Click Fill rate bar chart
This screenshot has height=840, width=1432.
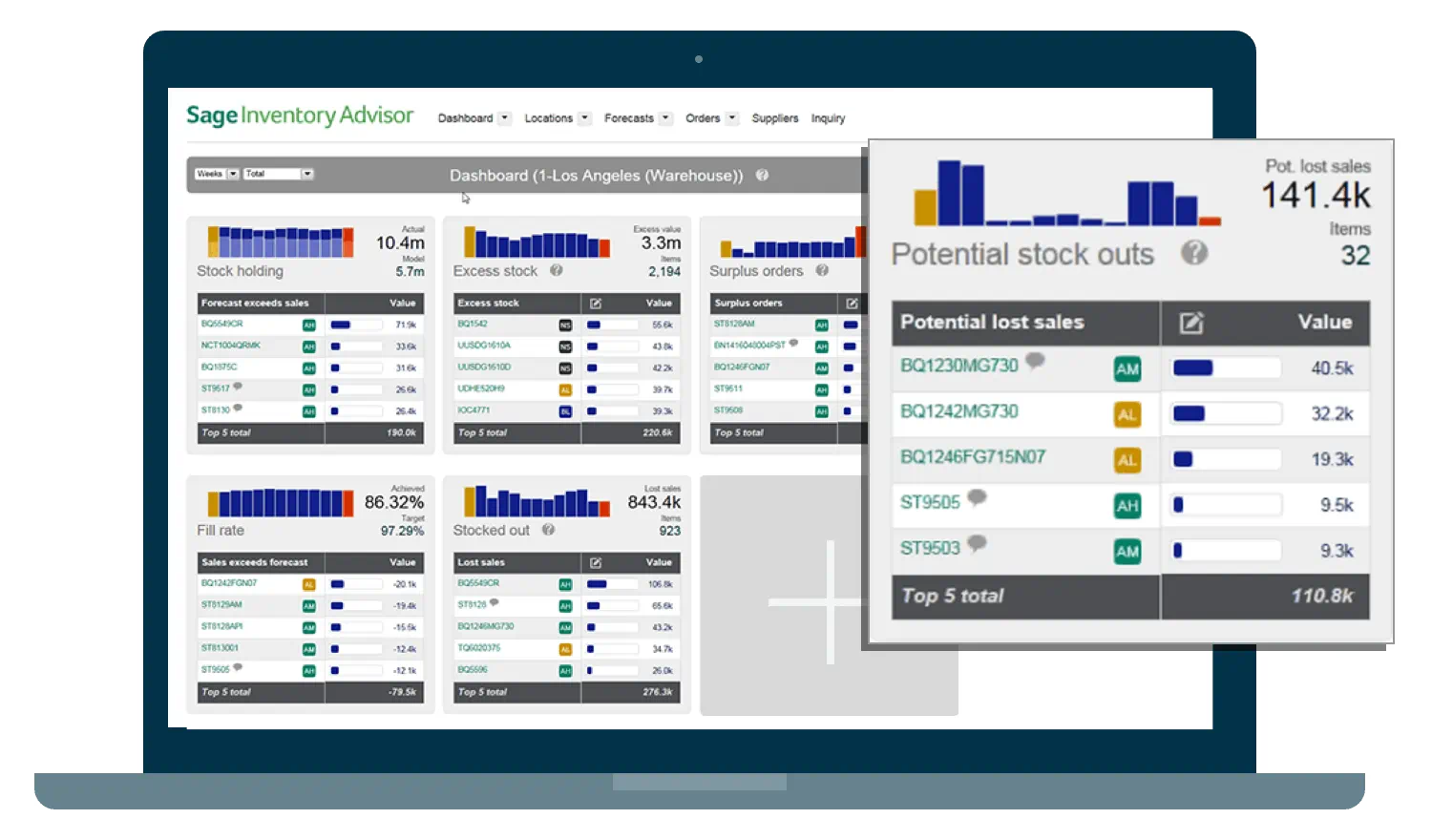281,502
